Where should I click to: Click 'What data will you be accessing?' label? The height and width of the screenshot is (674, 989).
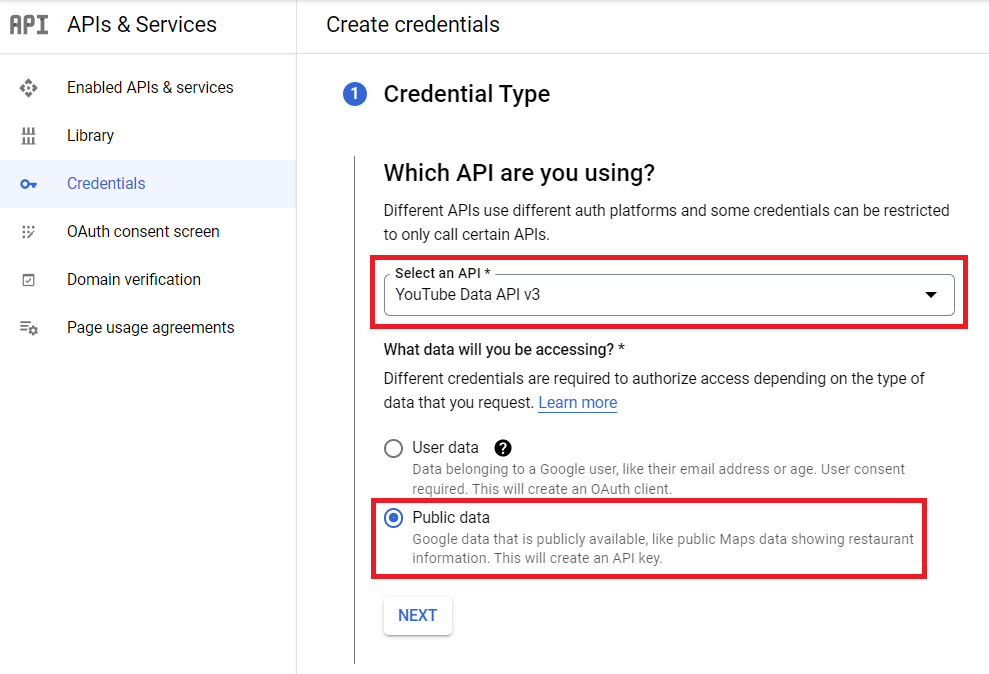504,349
